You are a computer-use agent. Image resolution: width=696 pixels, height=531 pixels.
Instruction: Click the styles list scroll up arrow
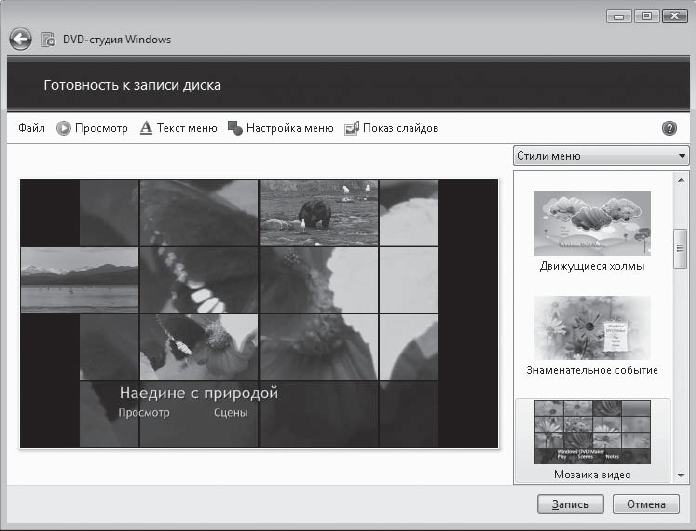click(x=680, y=180)
